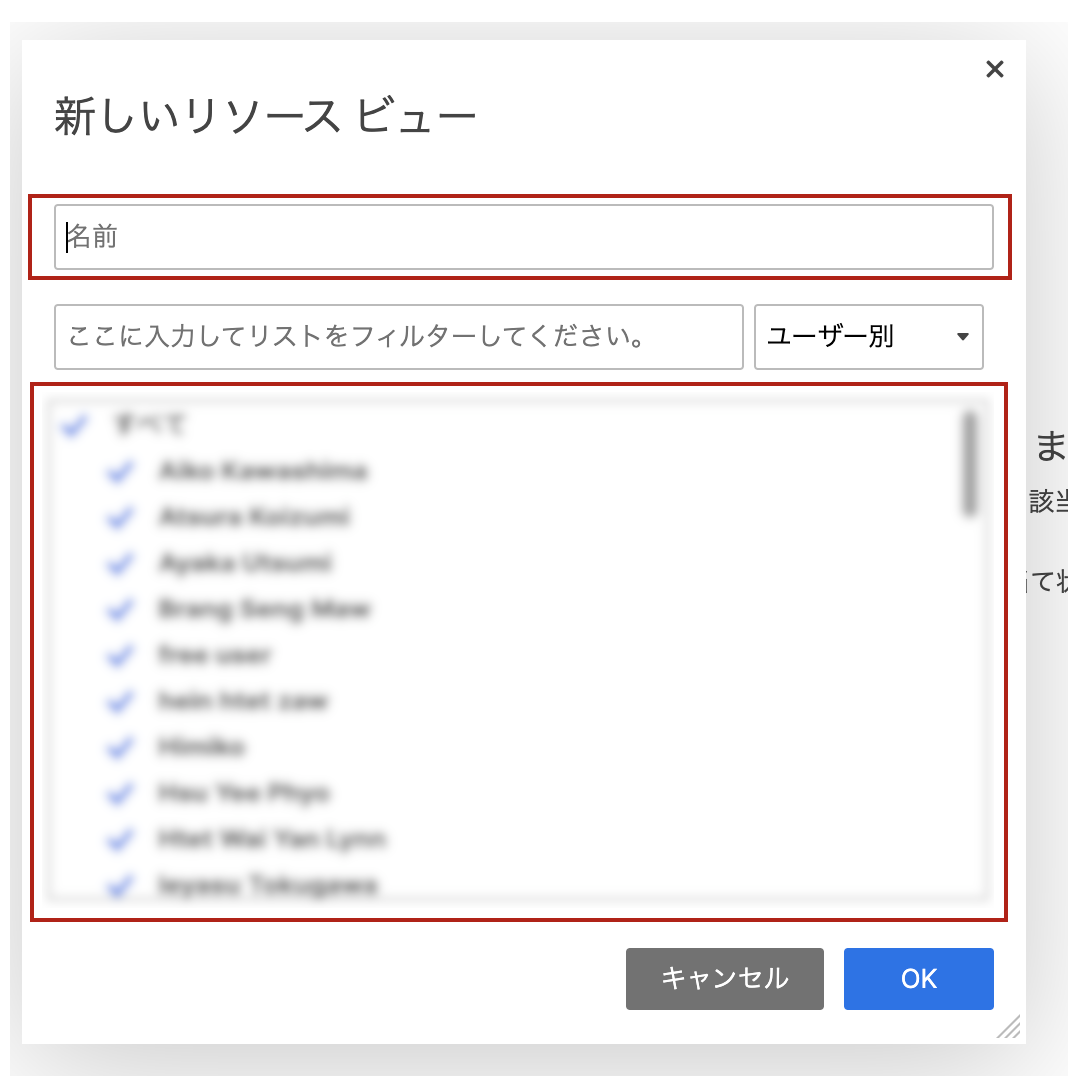Close the new resource view dialog
The image size is (1070, 1092).
point(995,69)
